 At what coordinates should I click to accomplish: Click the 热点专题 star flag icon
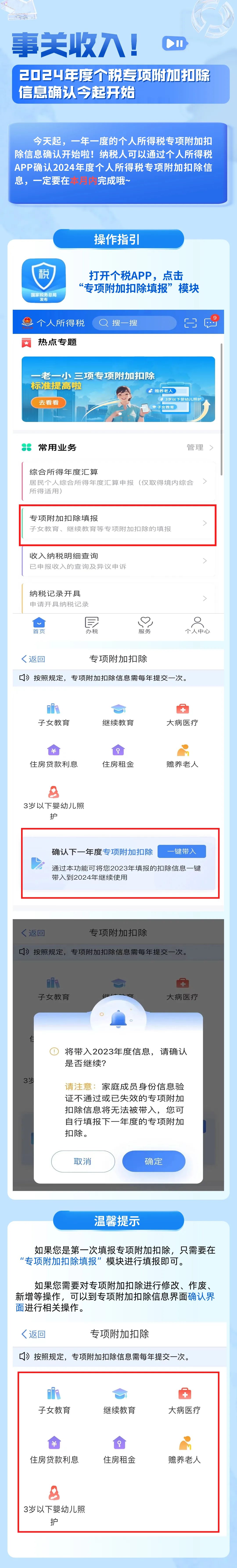(26, 343)
